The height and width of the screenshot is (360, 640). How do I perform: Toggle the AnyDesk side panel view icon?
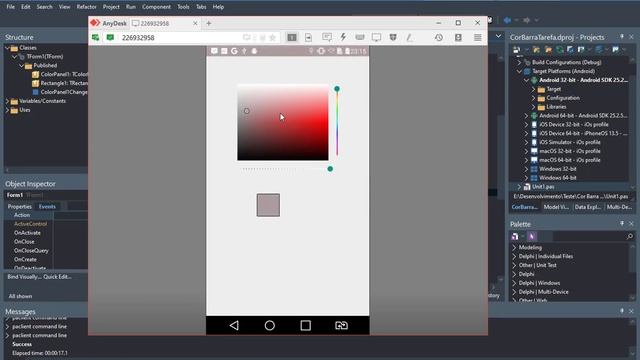(292, 37)
